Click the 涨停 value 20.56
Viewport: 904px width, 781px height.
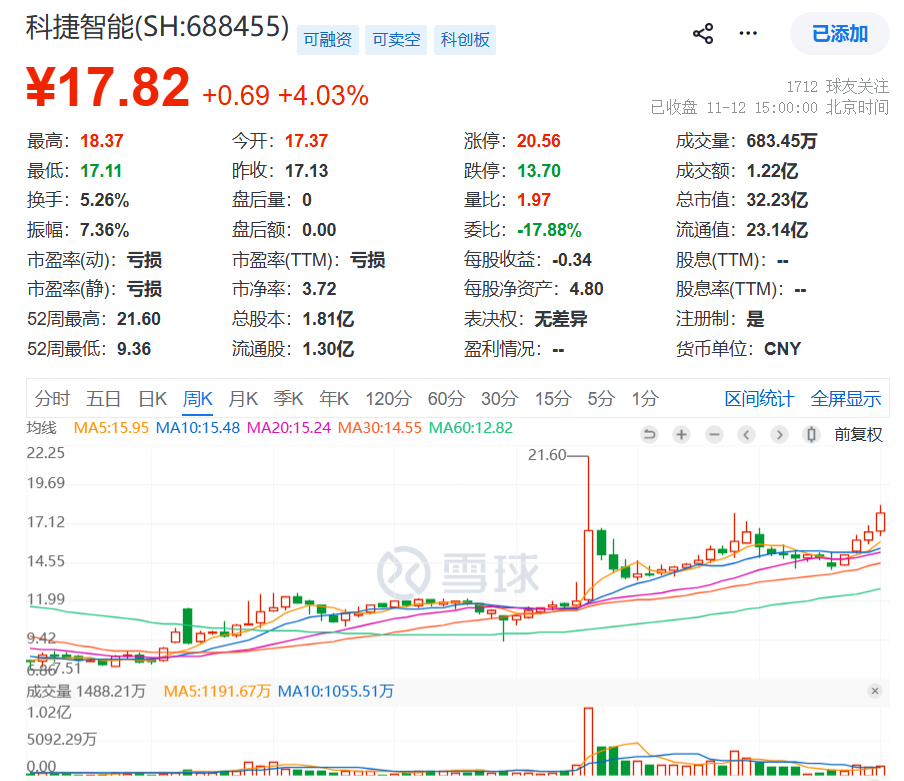coord(538,141)
